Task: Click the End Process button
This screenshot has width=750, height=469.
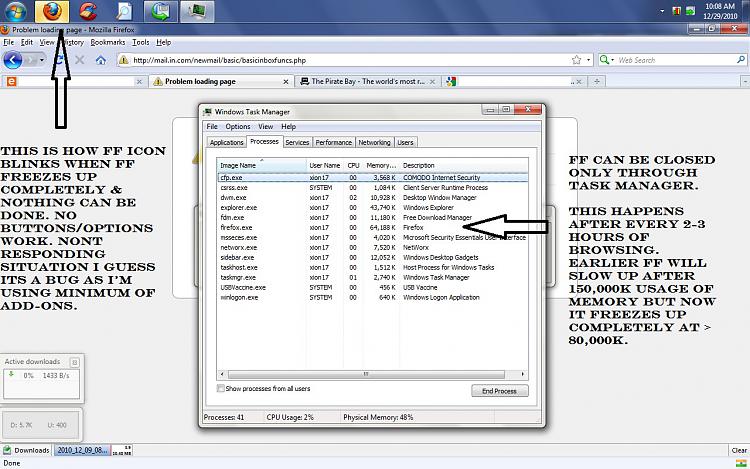Action: pyautogui.click(x=499, y=391)
